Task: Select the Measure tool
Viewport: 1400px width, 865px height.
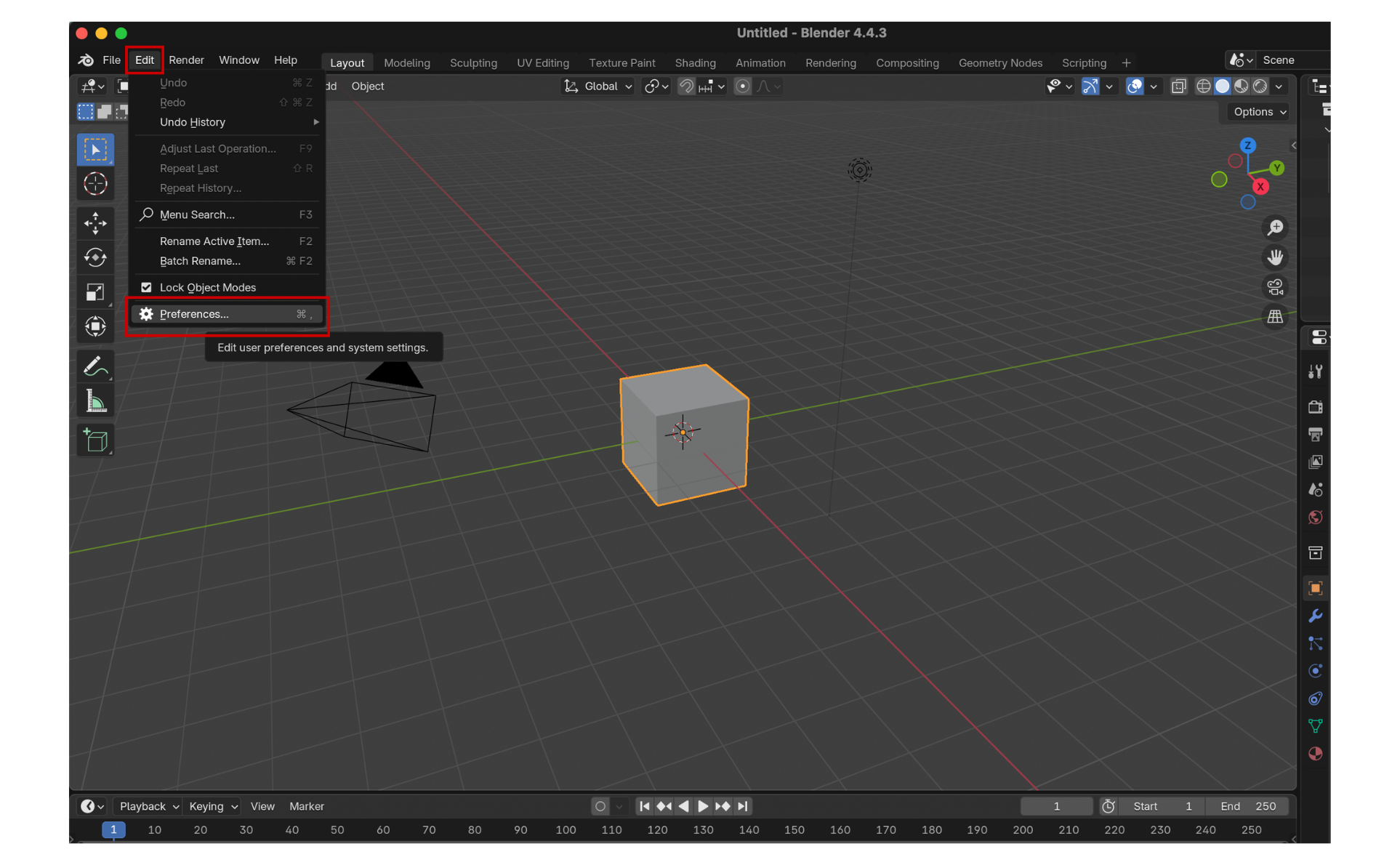Action: point(95,402)
